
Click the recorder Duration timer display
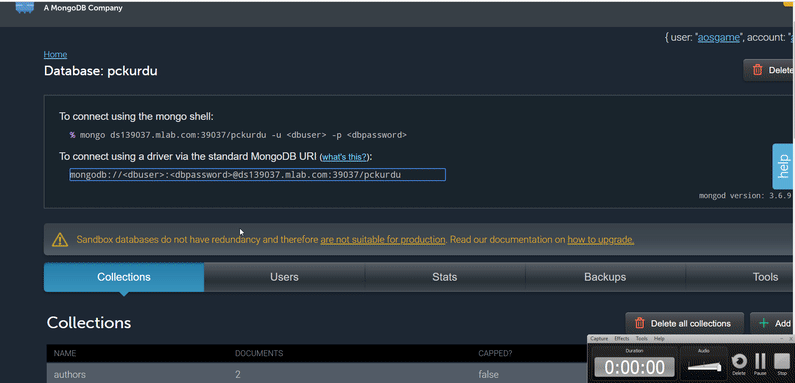634,367
